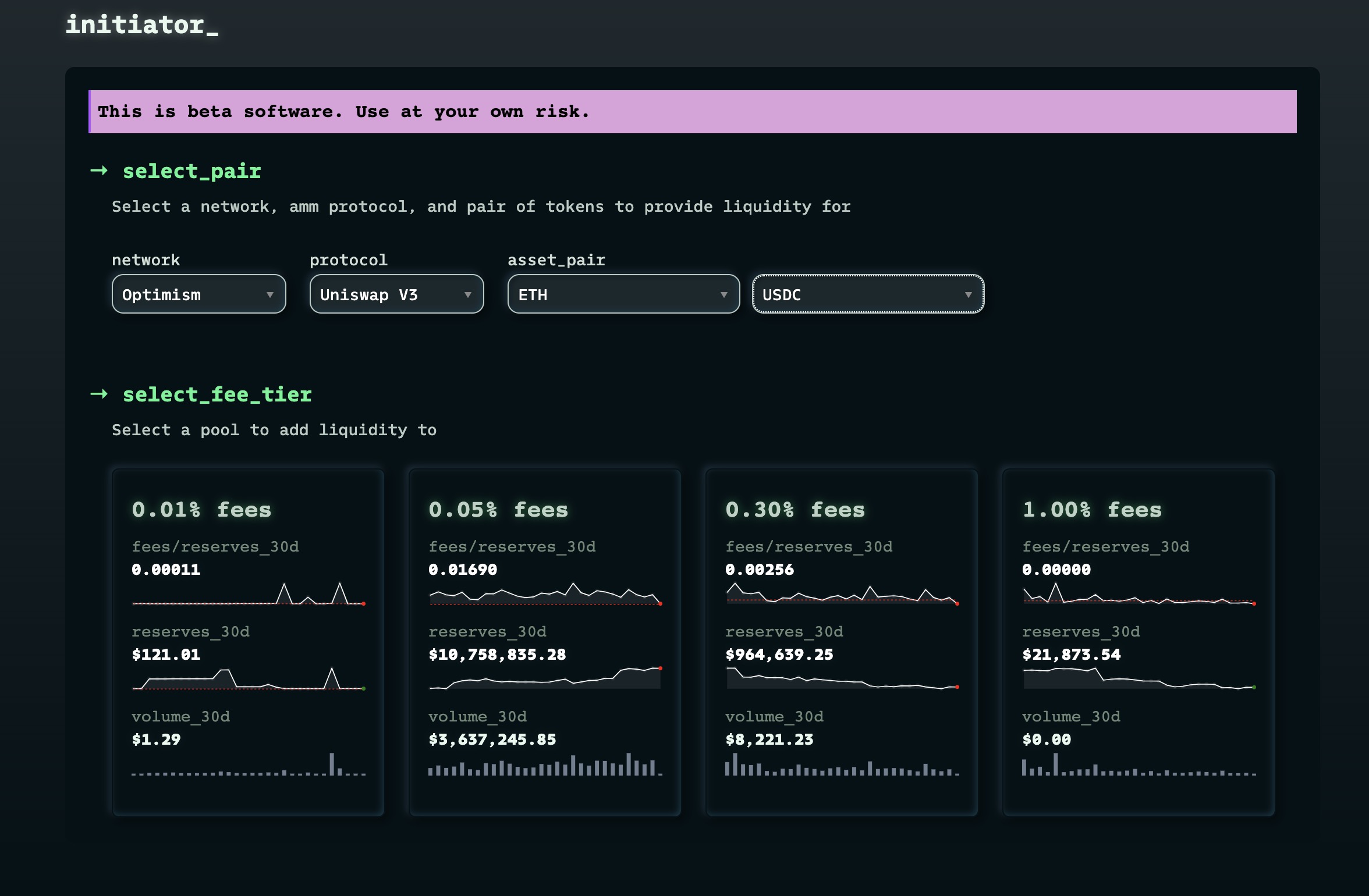Click the $0.00 volume value
The width and height of the screenshot is (1369, 896).
coord(1047,739)
